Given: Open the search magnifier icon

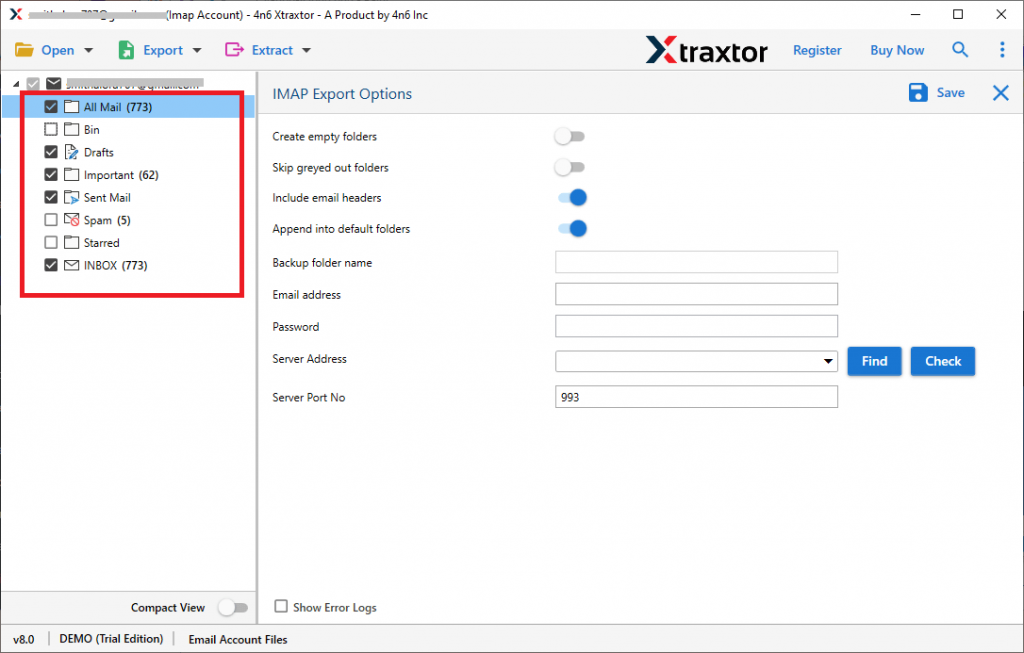Looking at the screenshot, I should pos(959,49).
